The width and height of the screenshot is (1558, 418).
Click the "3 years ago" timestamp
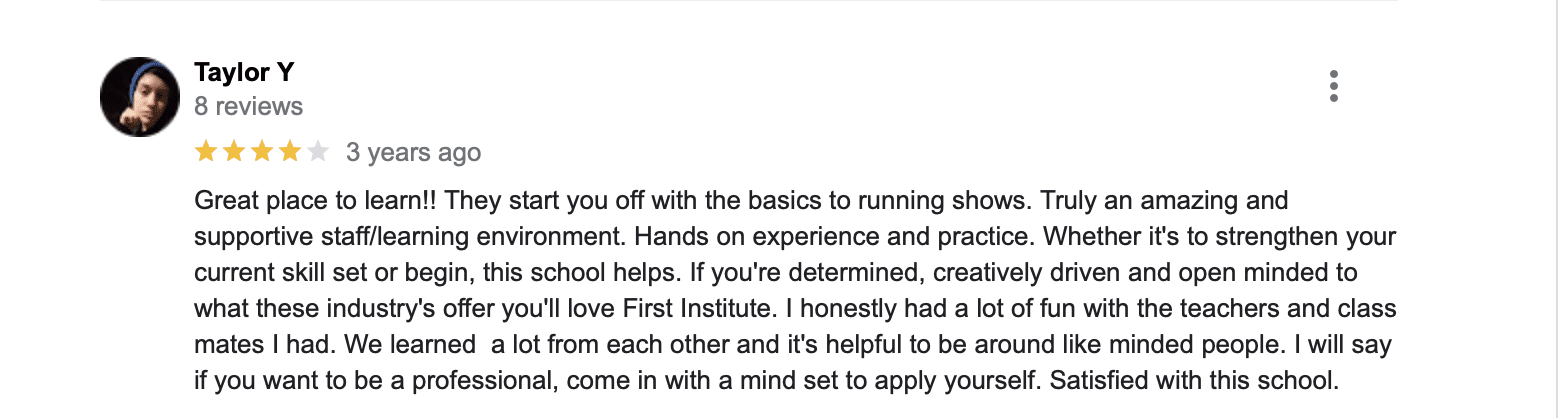413,153
